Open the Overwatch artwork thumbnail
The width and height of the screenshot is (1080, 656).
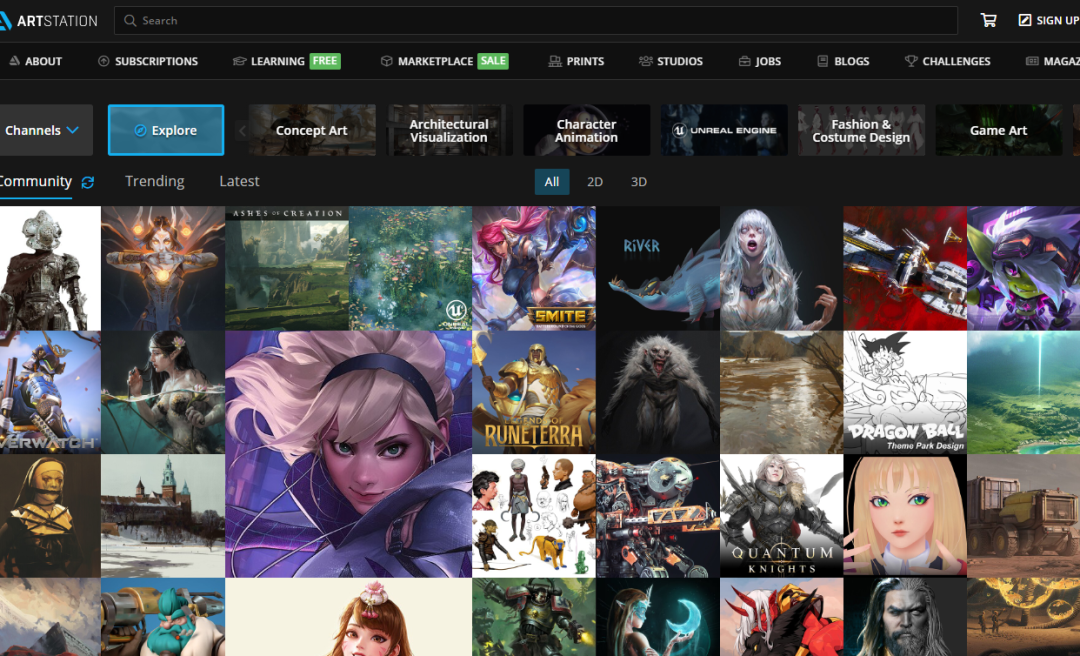click(50, 392)
